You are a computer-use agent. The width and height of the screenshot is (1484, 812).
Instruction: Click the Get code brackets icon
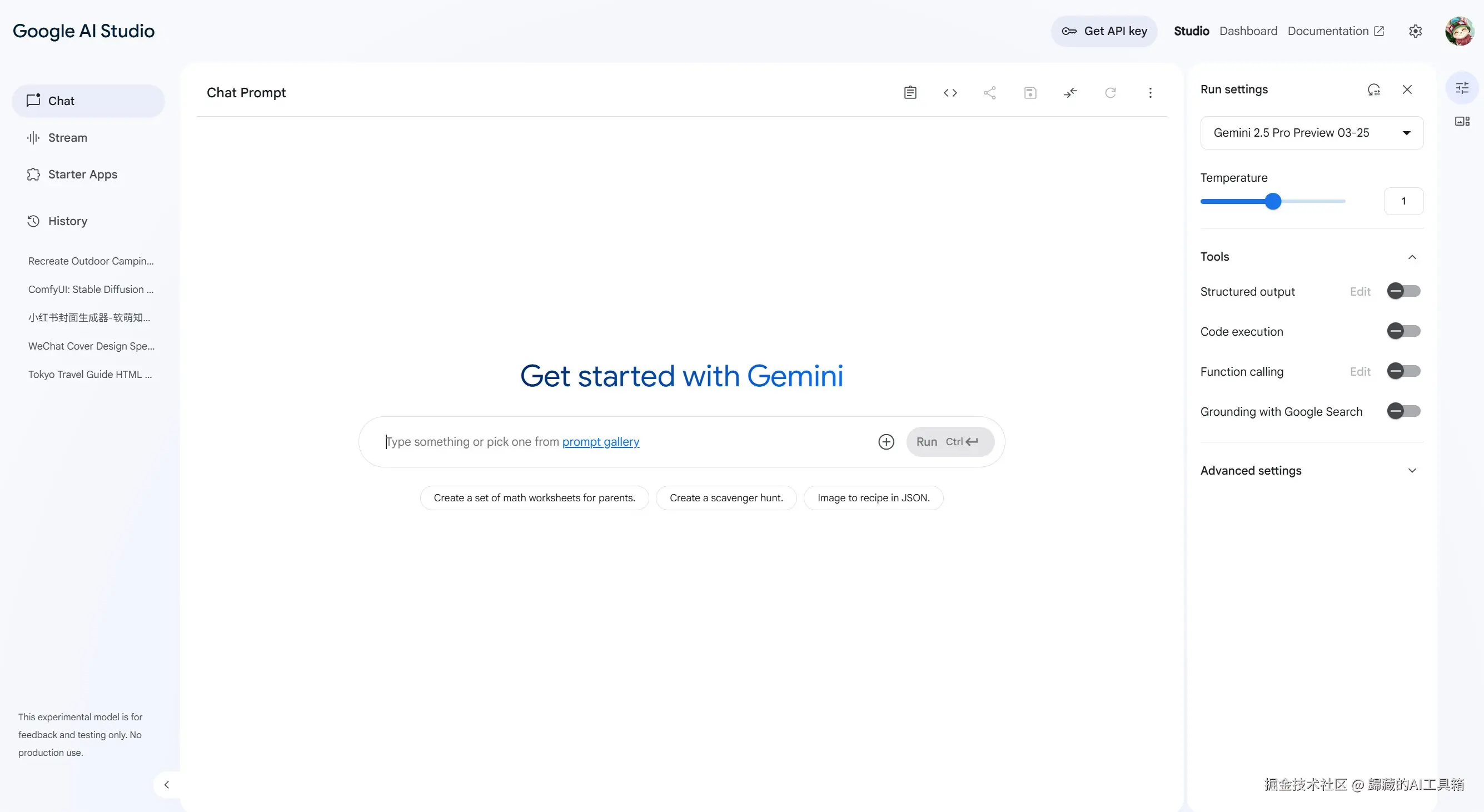click(950, 93)
